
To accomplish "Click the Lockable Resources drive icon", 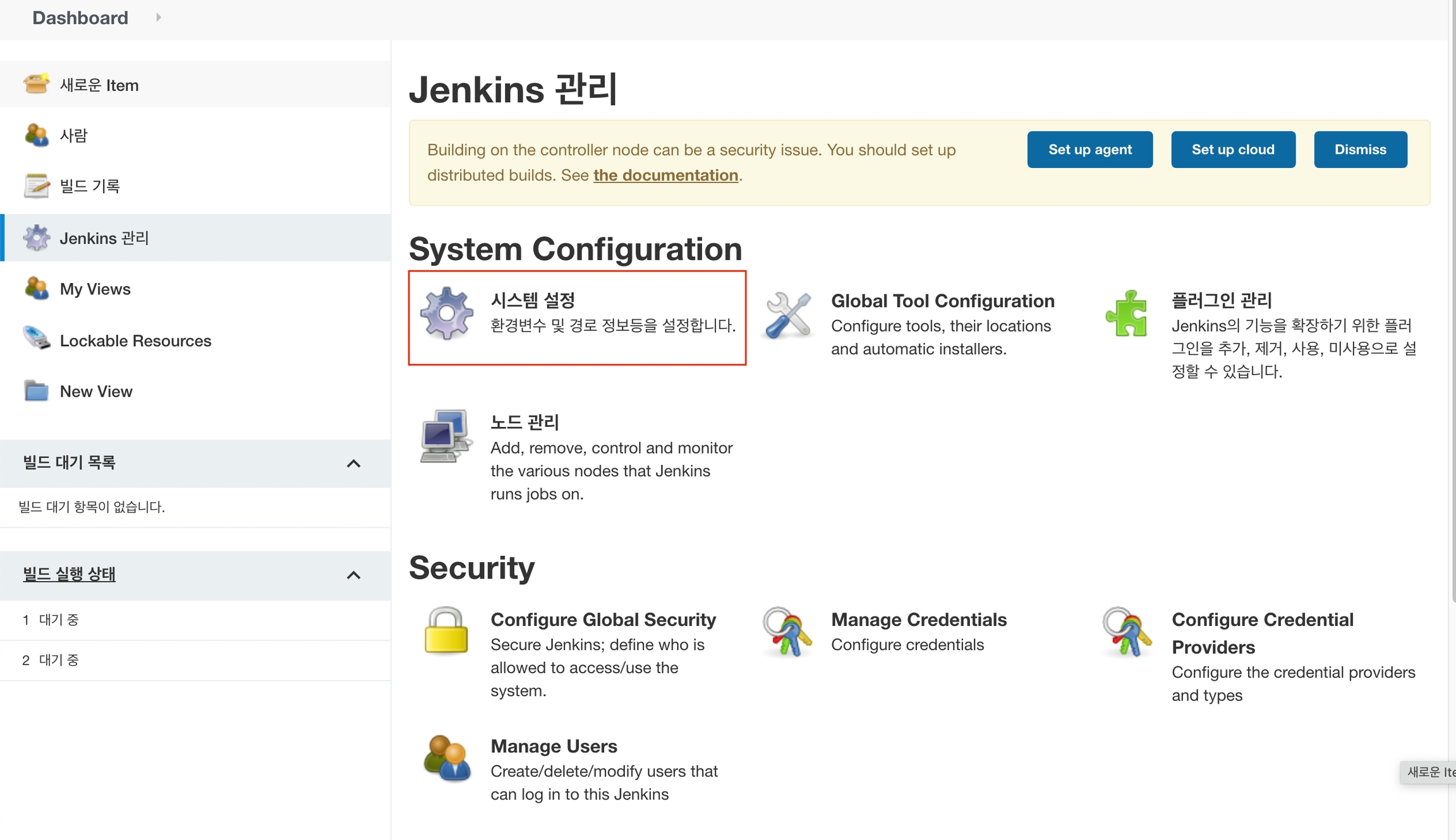I will pos(37,339).
